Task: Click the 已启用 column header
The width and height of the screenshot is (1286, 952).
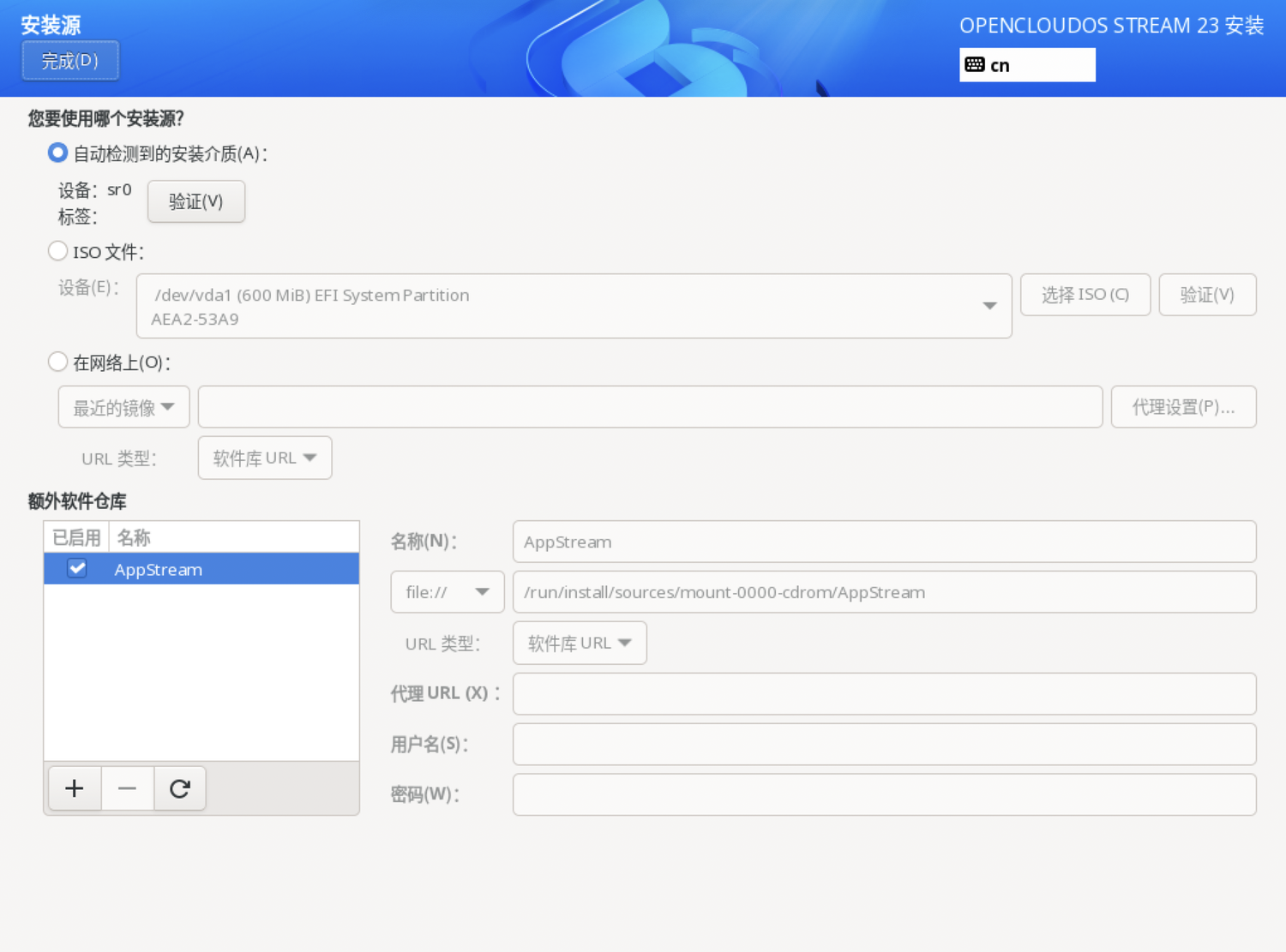Action: (76, 537)
